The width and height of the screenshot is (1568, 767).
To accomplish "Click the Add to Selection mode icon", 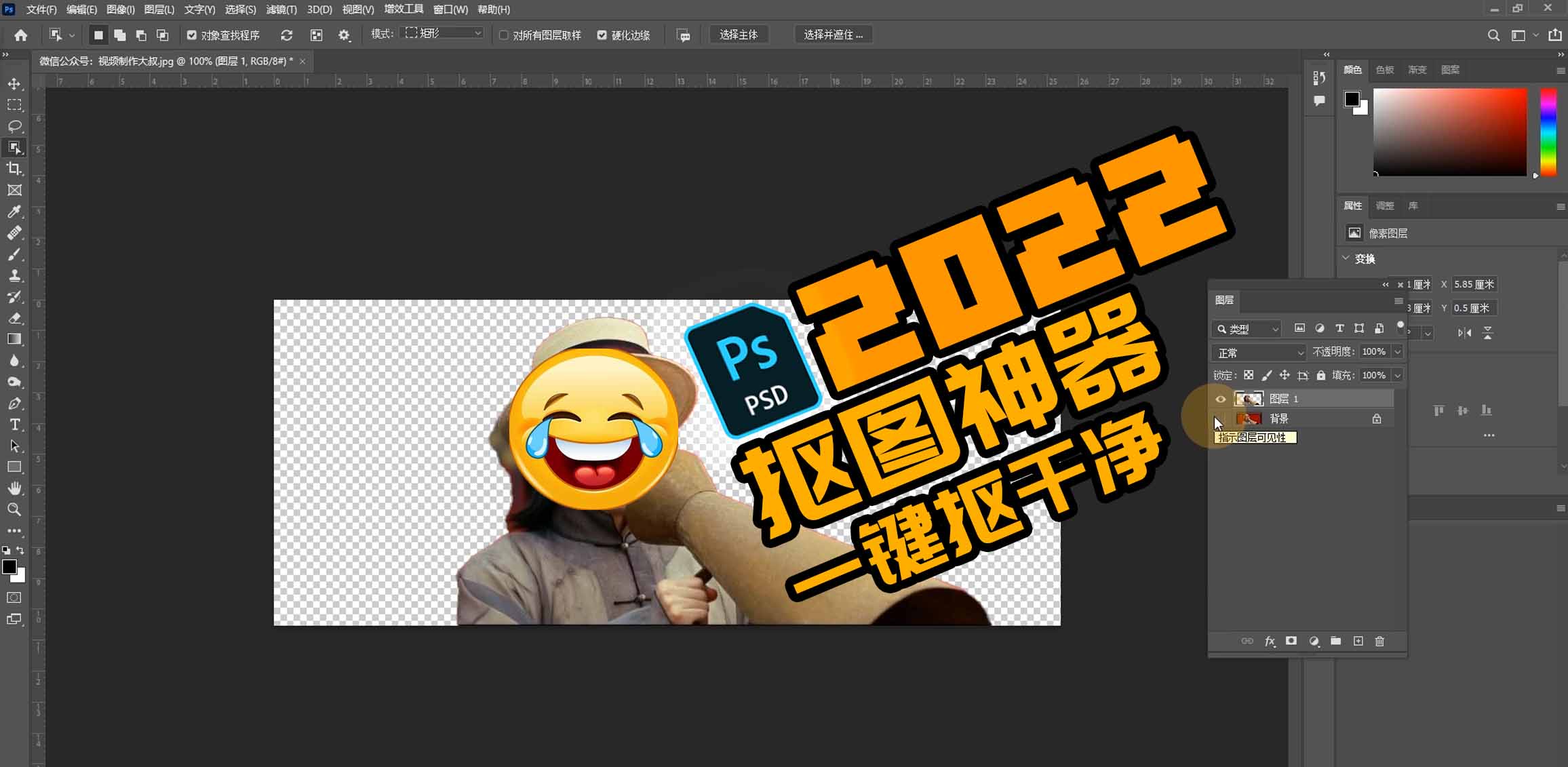I will [x=120, y=35].
